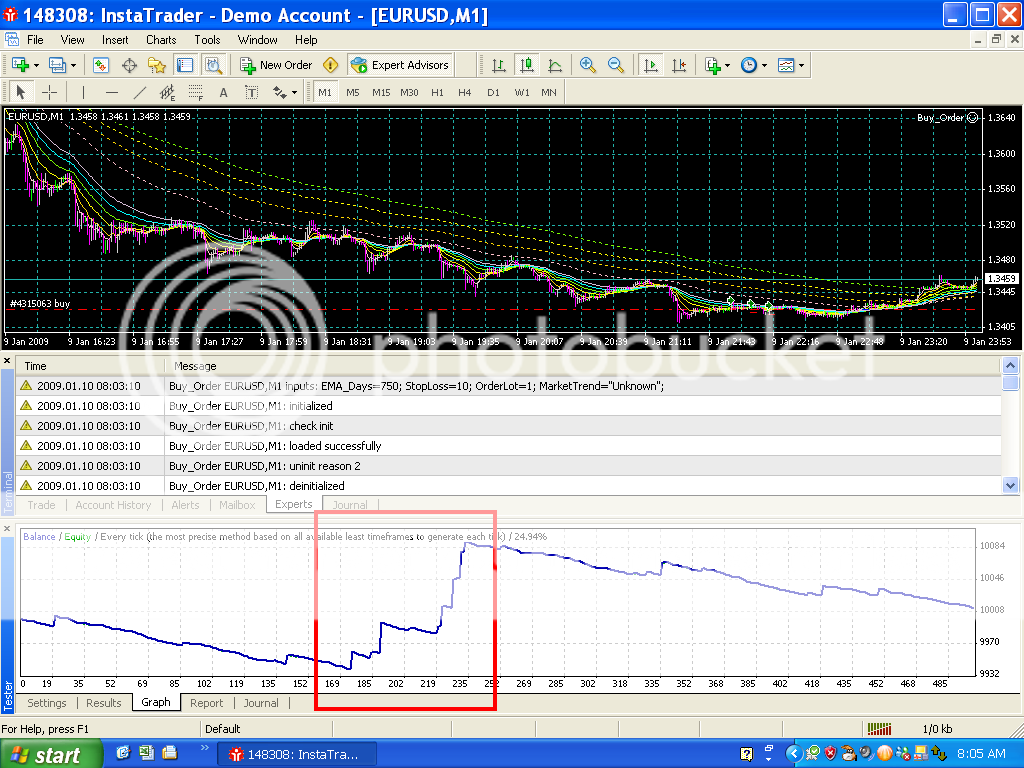This screenshot has width=1024, height=768.
Task: Zoom out of the chart
Action: (x=616, y=65)
